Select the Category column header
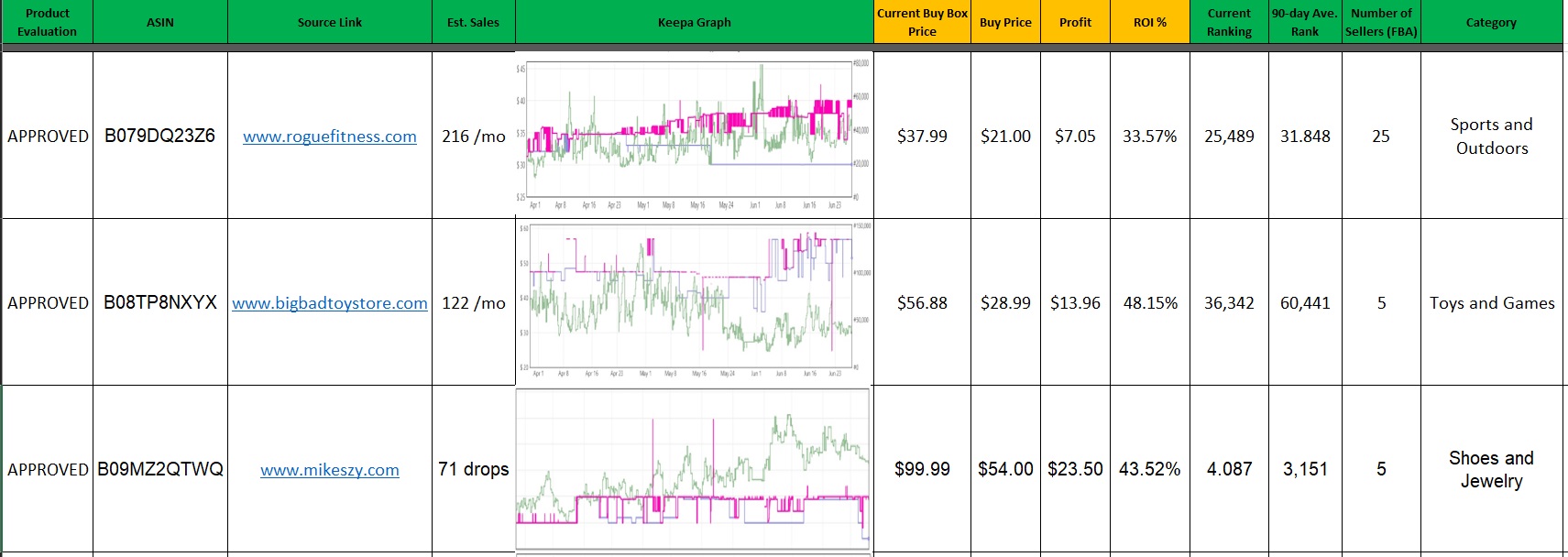1568x557 pixels. (1491, 22)
